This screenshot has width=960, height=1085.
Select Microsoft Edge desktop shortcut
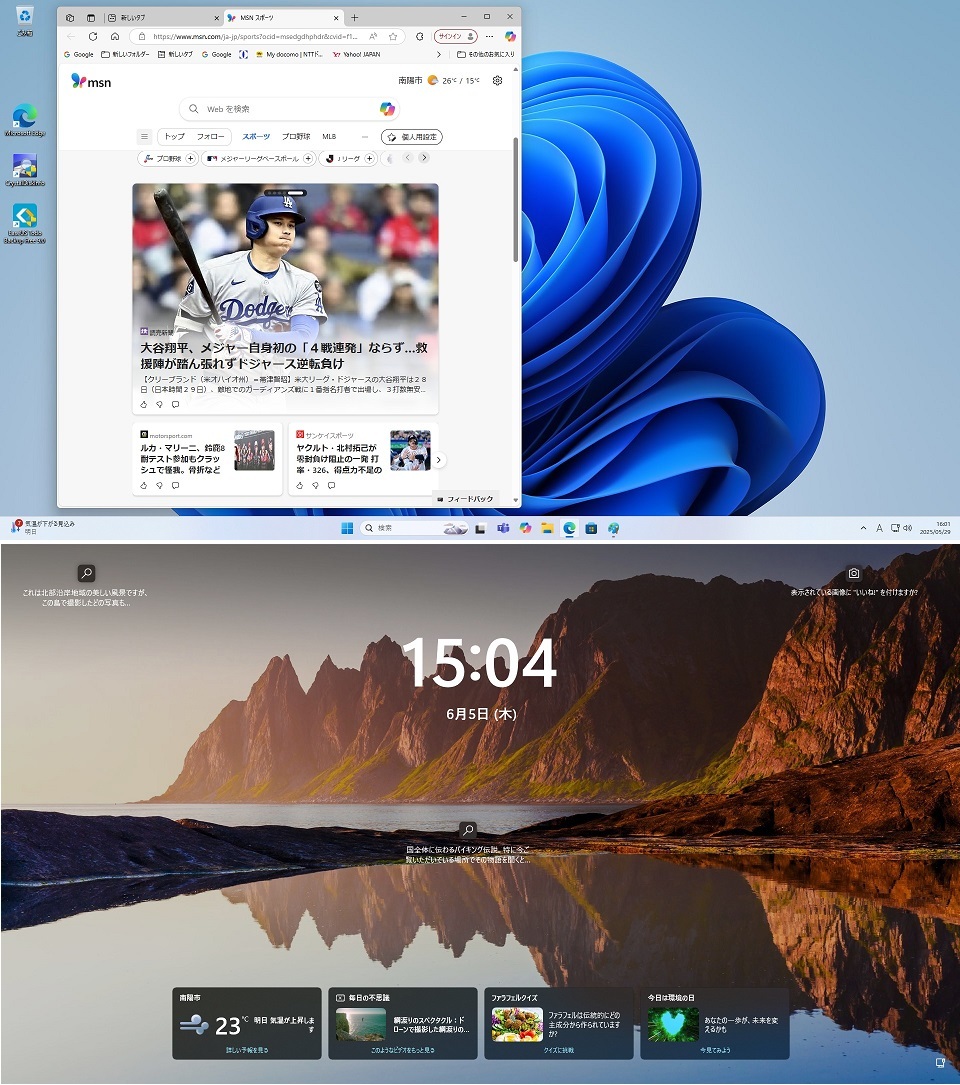(25, 120)
